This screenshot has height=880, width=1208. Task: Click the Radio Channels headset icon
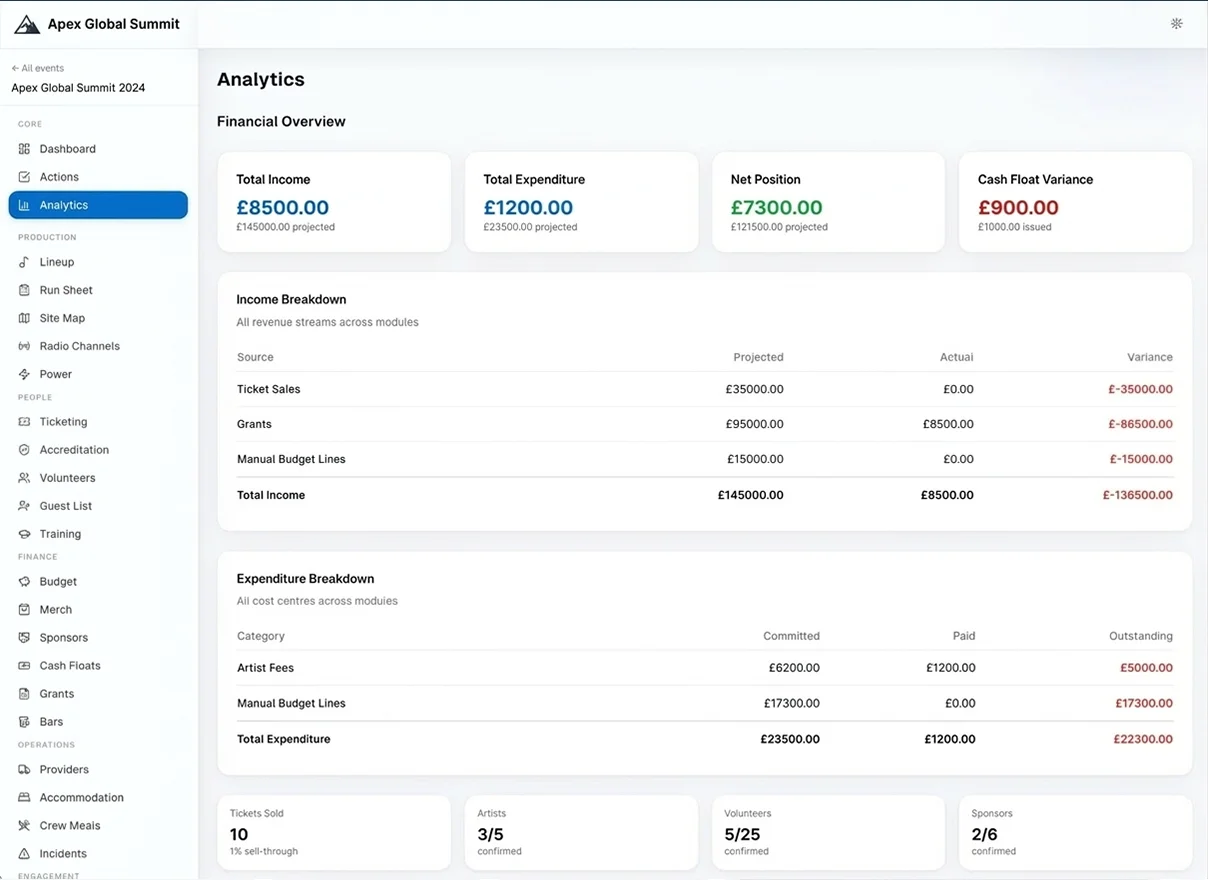[22, 345]
